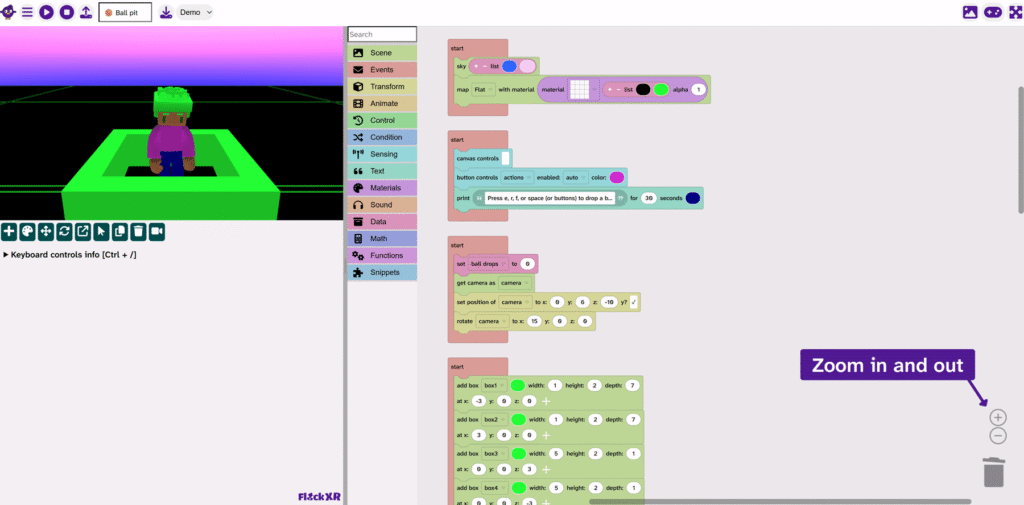The width and height of the screenshot is (1024, 505).
Task: Click plus expander on box1 block
Action: (546, 400)
